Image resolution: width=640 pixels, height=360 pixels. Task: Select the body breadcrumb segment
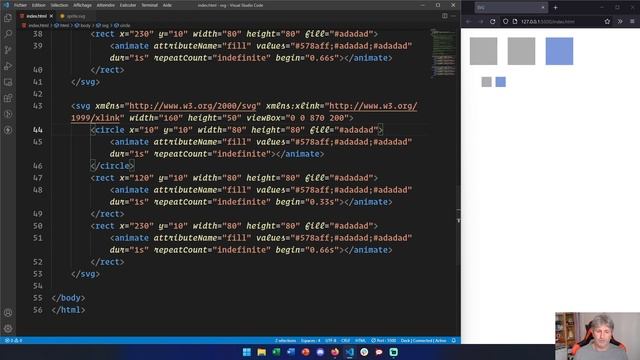point(83,25)
